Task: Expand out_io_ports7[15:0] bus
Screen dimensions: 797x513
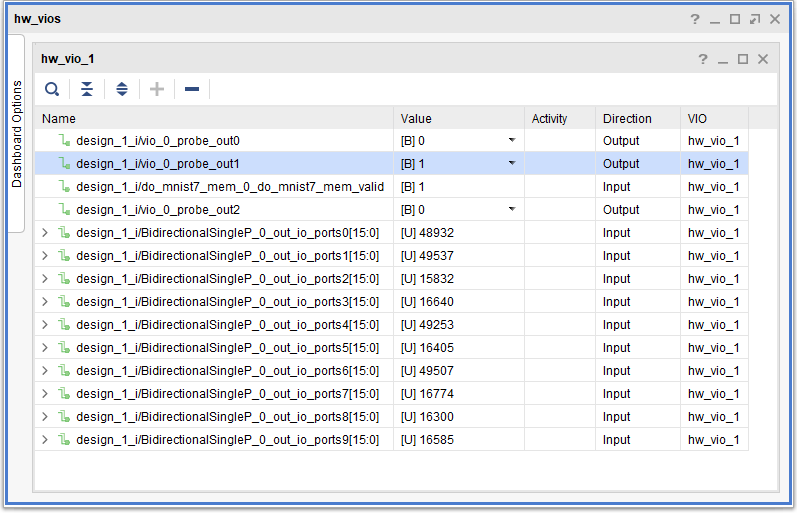Action: click(x=45, y=394)
